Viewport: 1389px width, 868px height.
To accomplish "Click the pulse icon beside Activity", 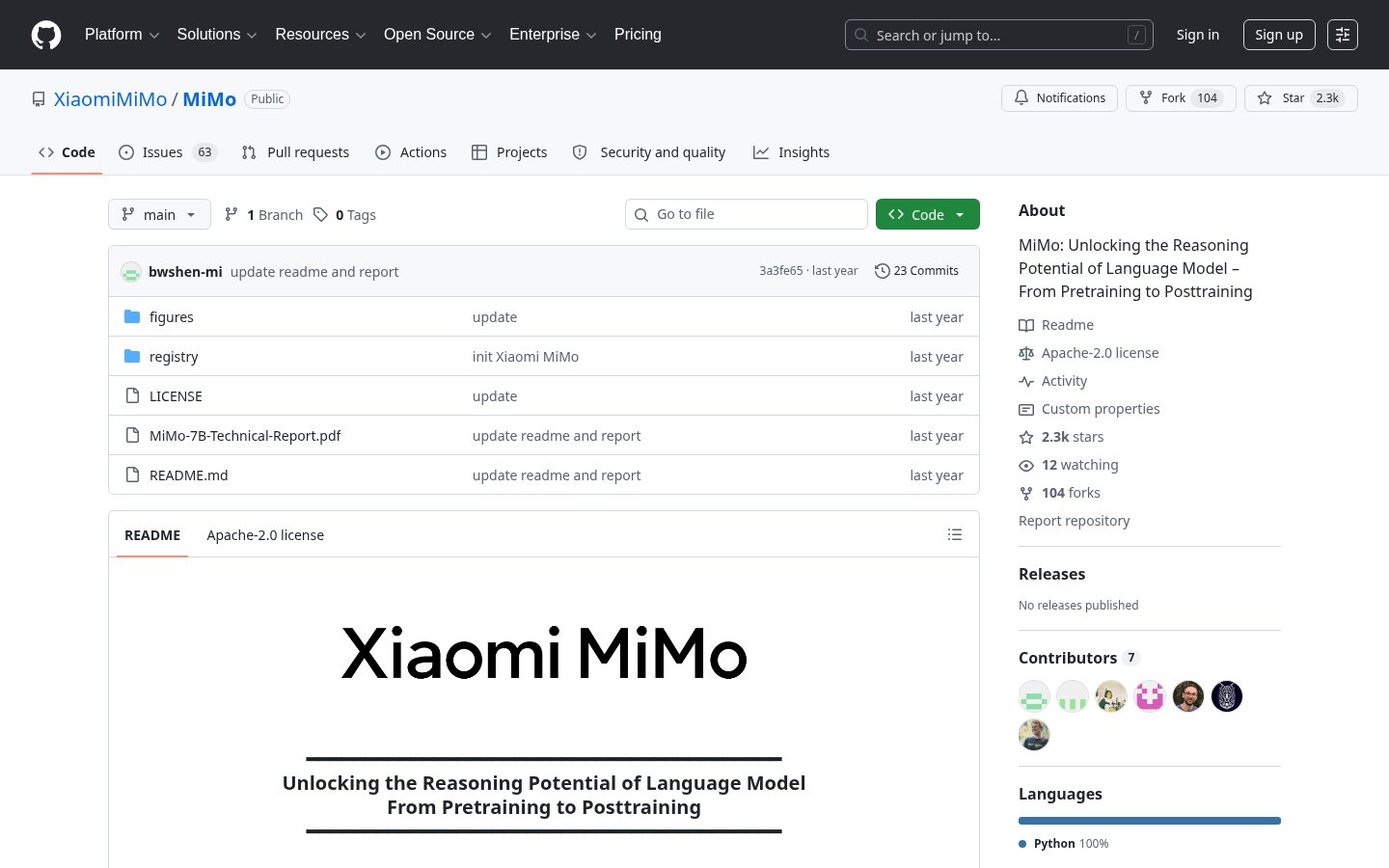I will click(x=1026, y=381).
